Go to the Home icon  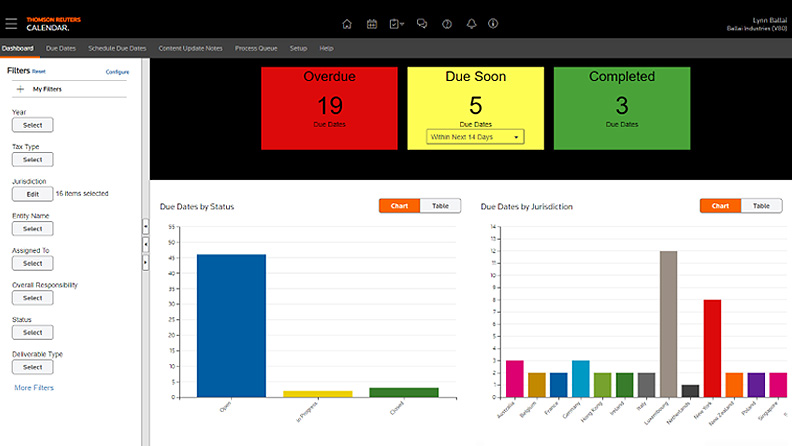(347, 24)
